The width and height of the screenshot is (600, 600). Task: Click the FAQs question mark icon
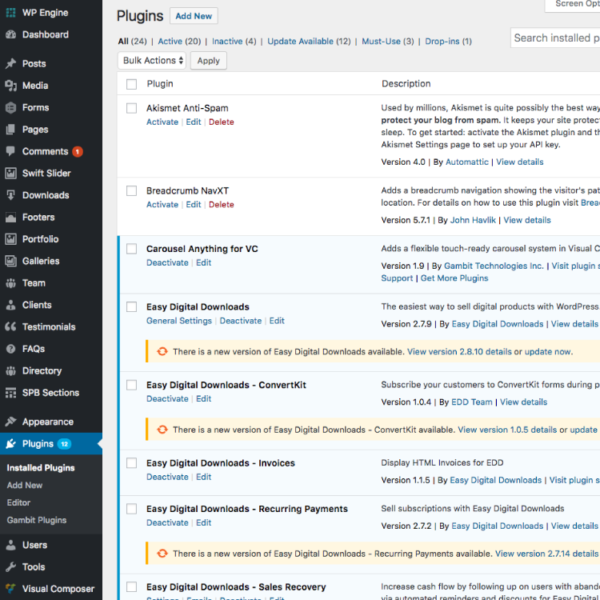(11, 349)
